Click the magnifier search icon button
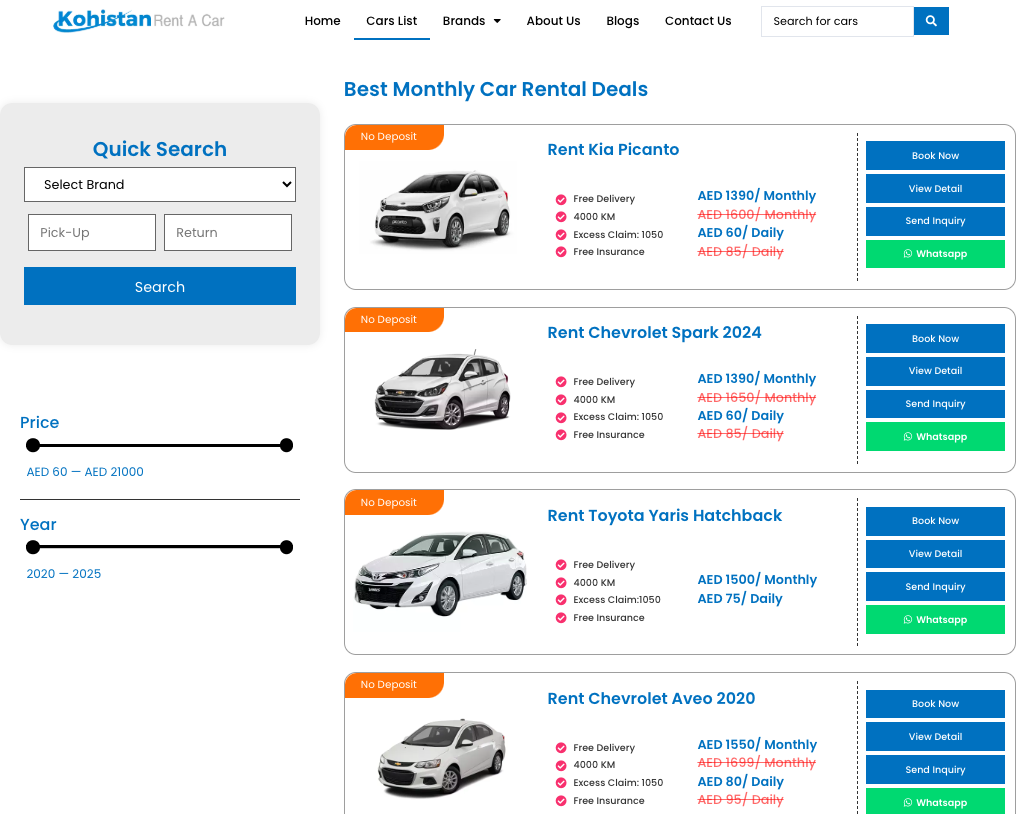The height and width of the screenshot is (814, 1019). click(x=931, y=21)
